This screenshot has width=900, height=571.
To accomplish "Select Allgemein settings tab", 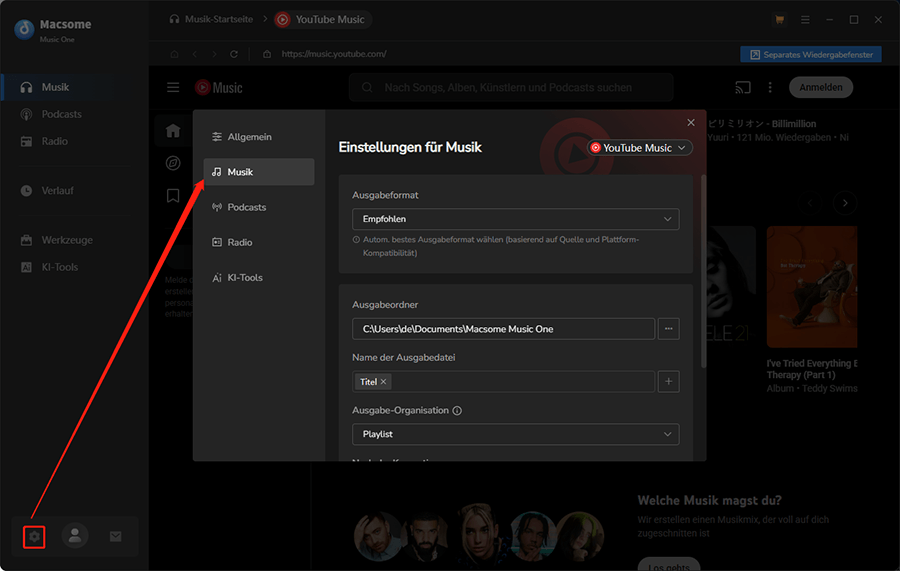I will (259, 137).
